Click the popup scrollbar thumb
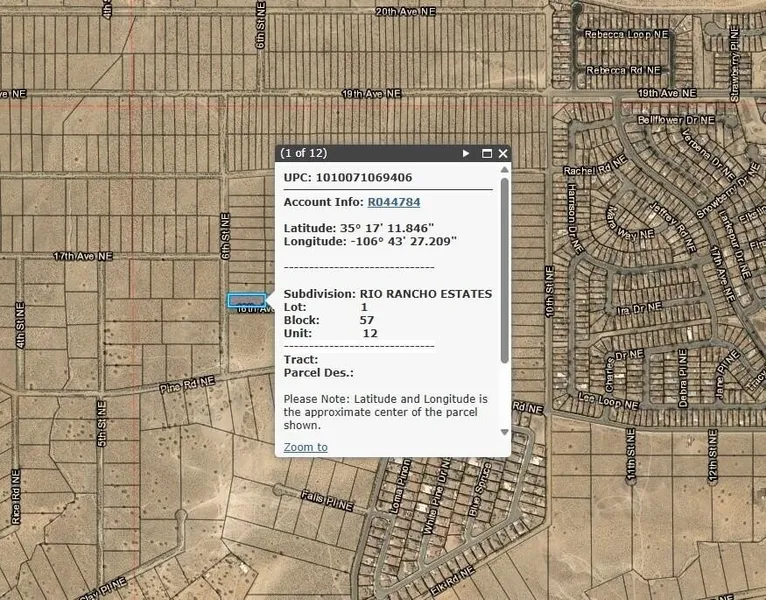766x600 pixels. click(x=504, y=270)
